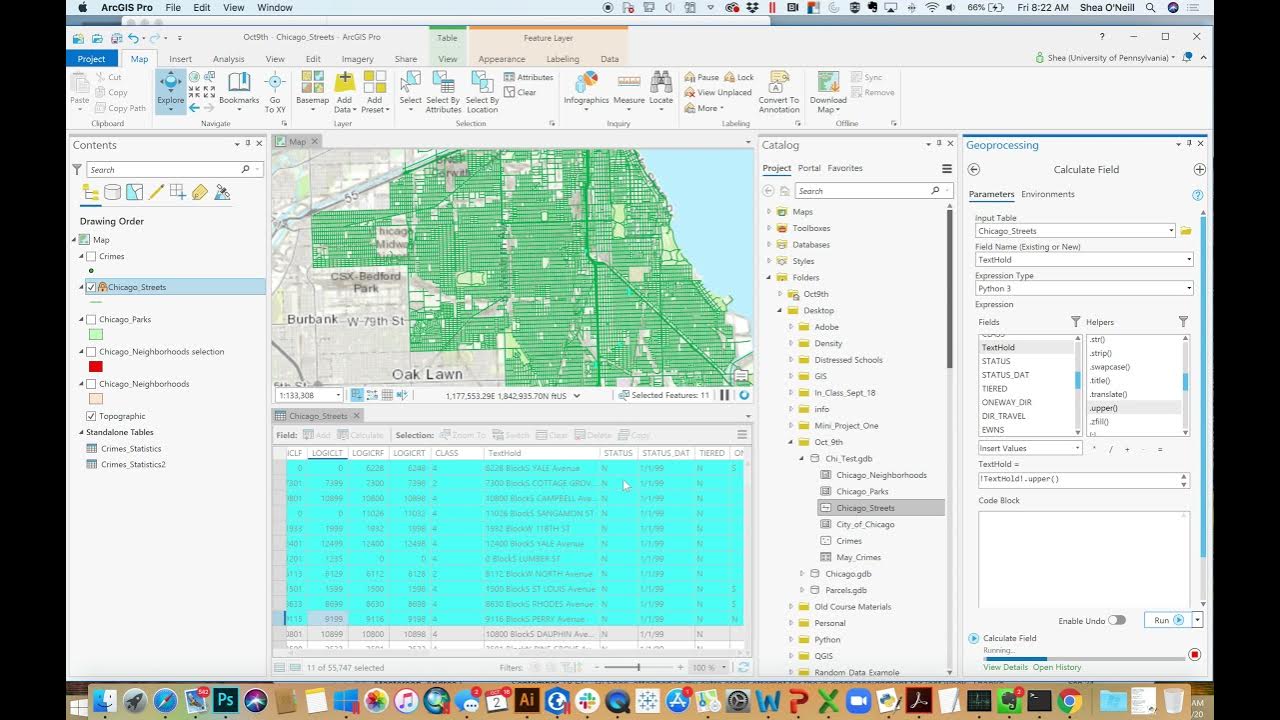Open the attribute table options menu

pyautogui.click(x=742, y=435)
